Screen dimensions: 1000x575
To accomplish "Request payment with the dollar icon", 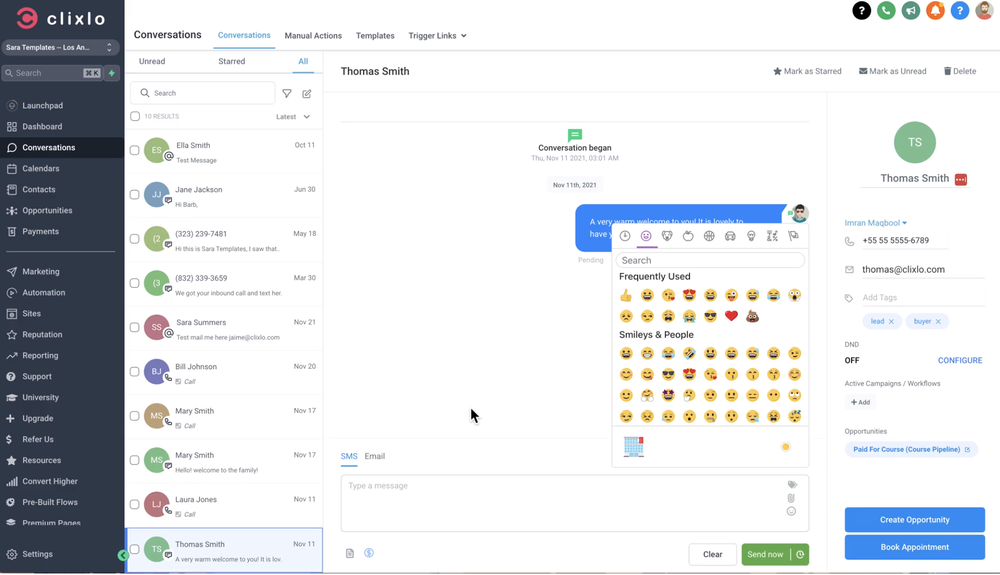I will click(369, 553).
